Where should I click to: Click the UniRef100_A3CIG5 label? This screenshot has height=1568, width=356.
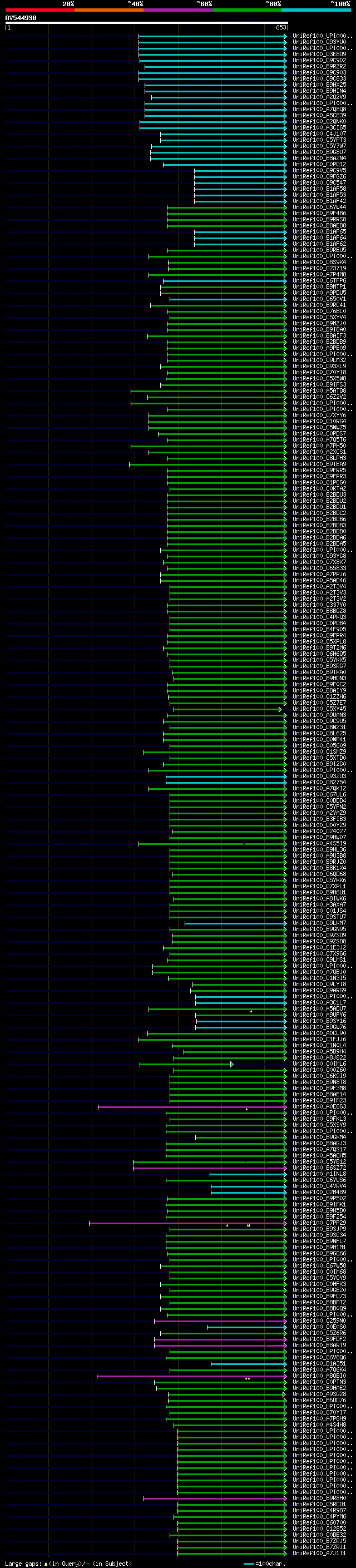[x=319, y=128]
